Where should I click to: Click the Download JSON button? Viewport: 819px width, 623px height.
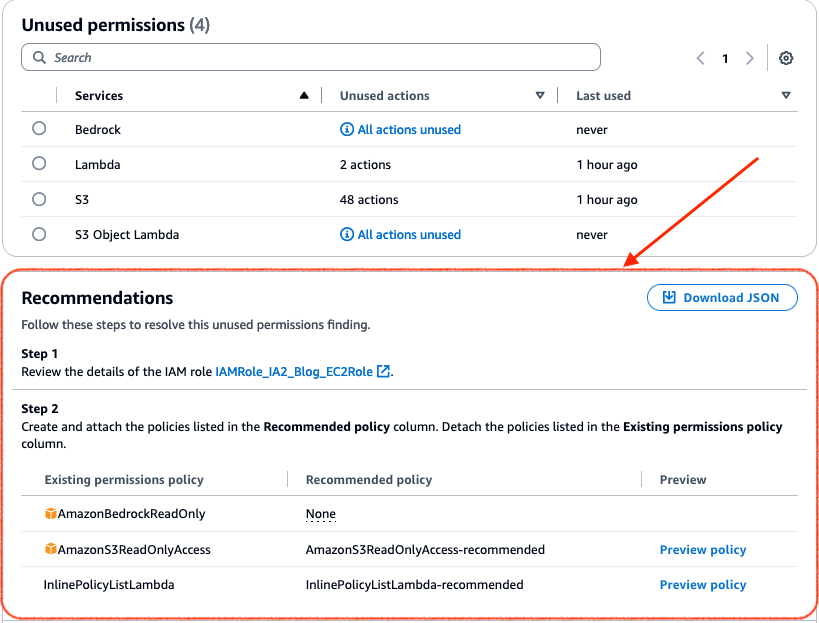tap(722, 297)
